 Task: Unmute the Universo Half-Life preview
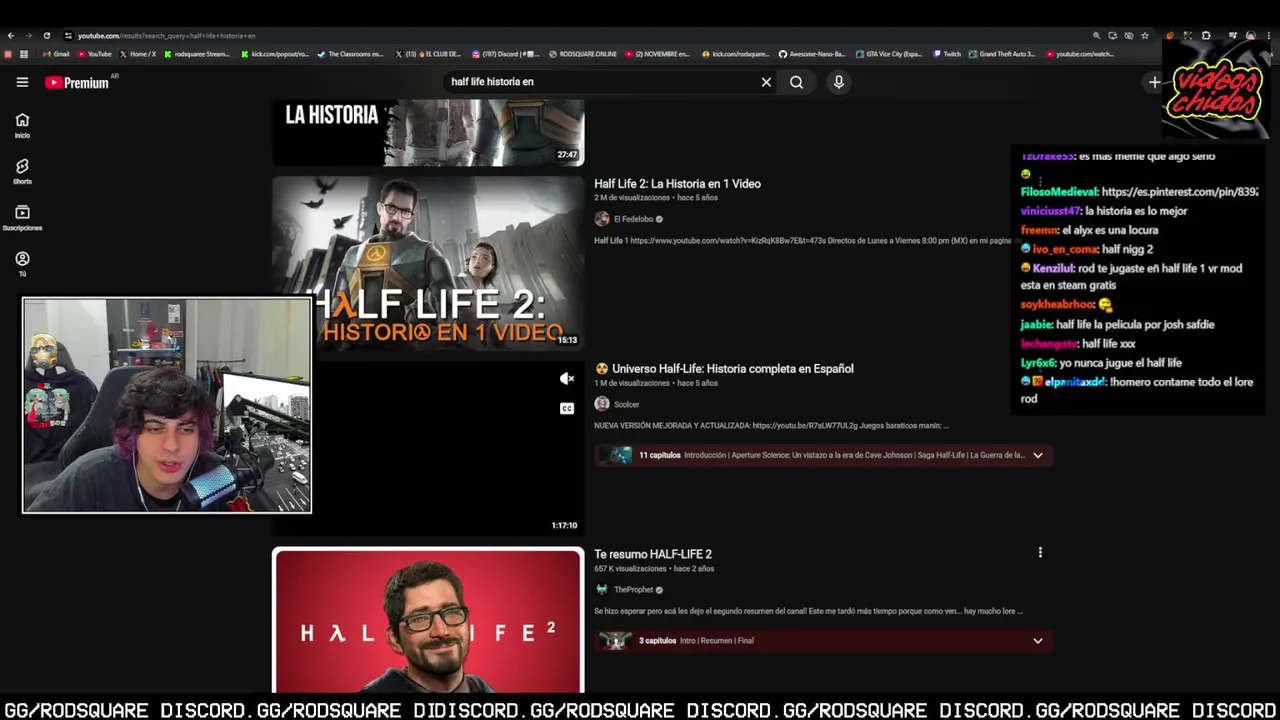click(567, 378)
